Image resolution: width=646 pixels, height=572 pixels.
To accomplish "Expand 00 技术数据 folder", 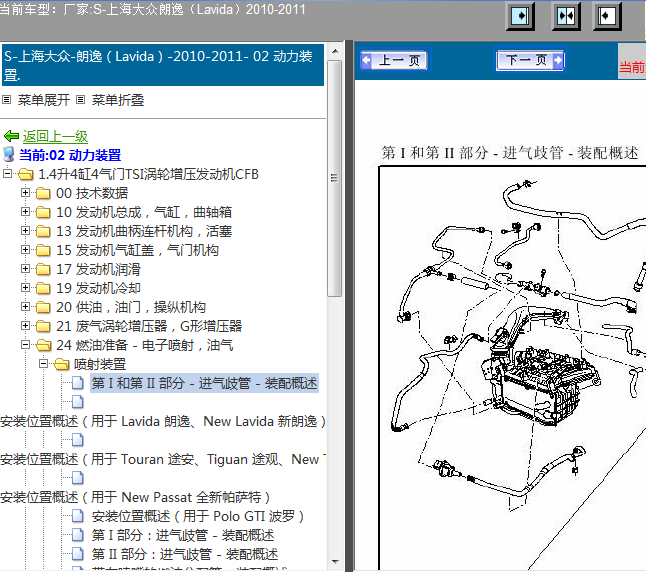I will tap(26, 192).
